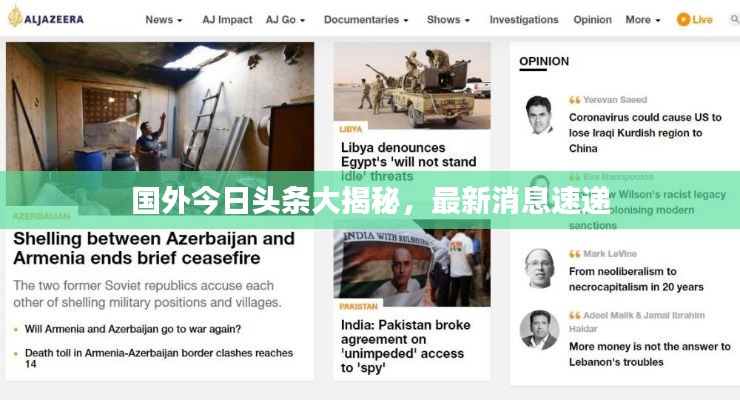Open the More dropdown menu
740x400 pixels.
tap(642, 20)
